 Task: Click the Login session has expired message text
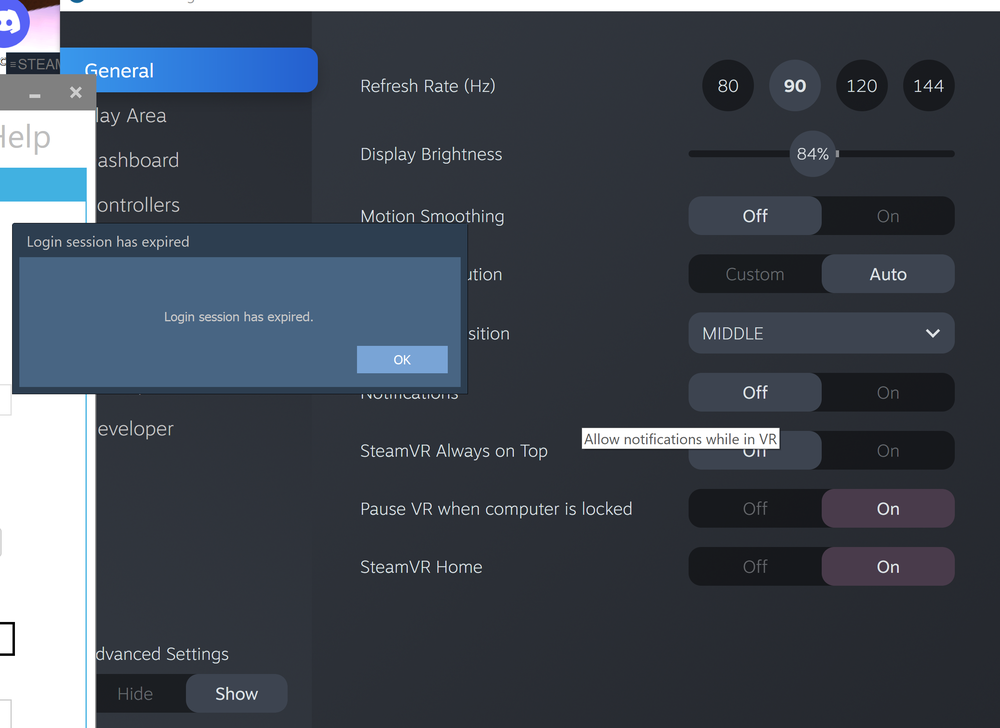pyautogui.click(x=239, y=317)
